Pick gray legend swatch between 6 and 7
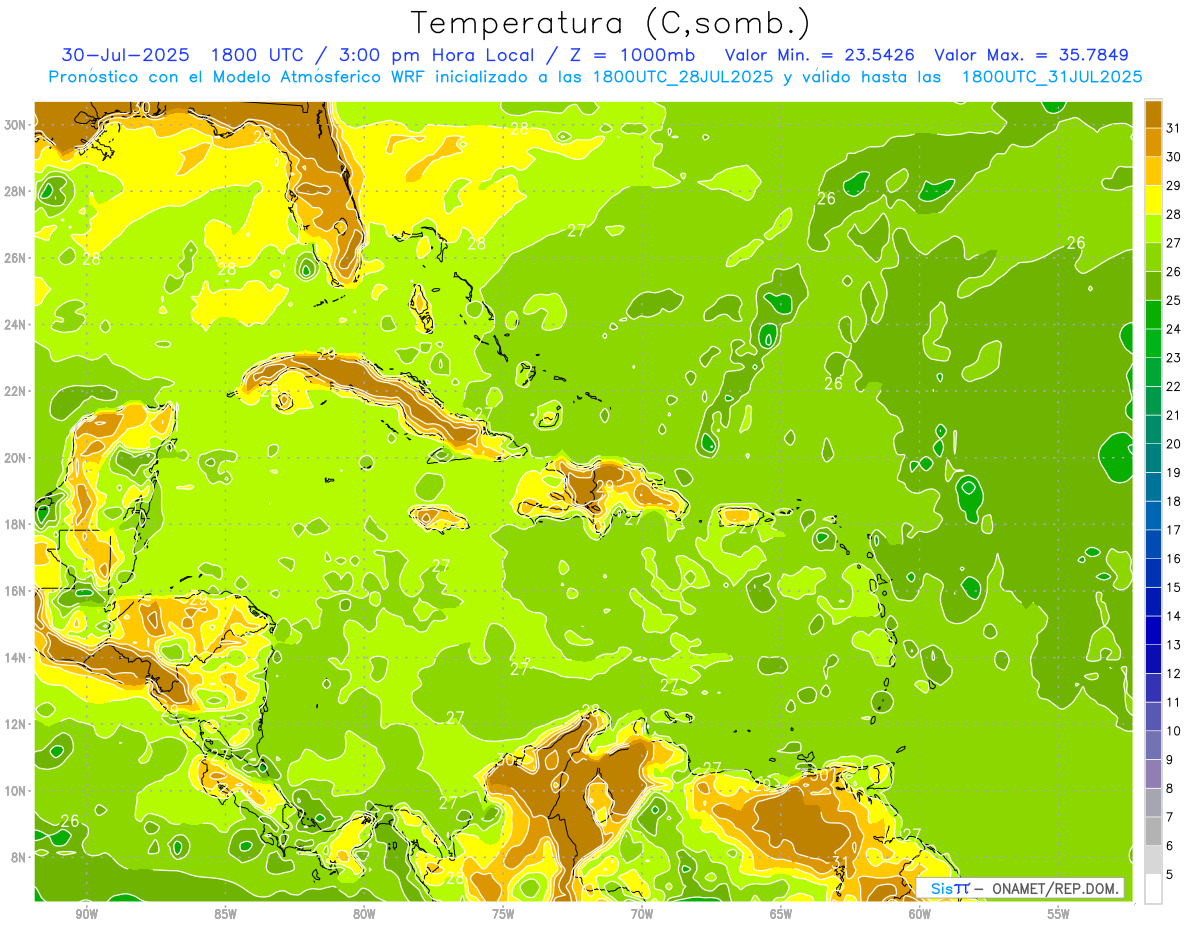The image size is (1200, 927). click(x=1153, y=831)
